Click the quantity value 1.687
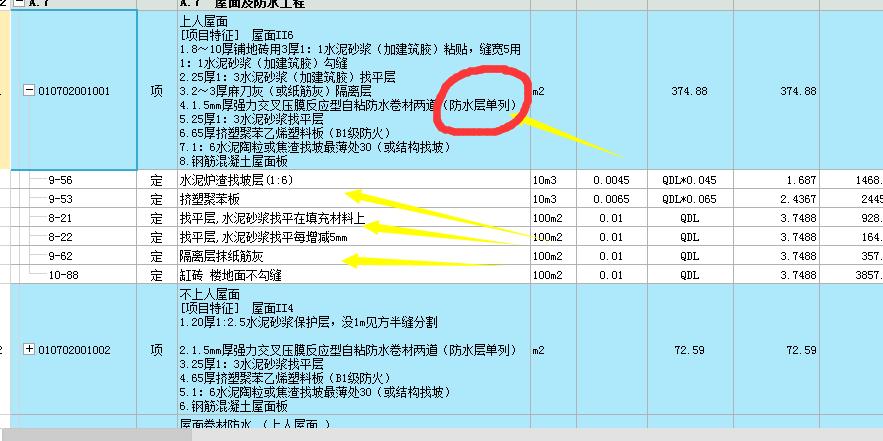Image resolution: width=883 pixels, height=441 pixels. click(801, 180)
